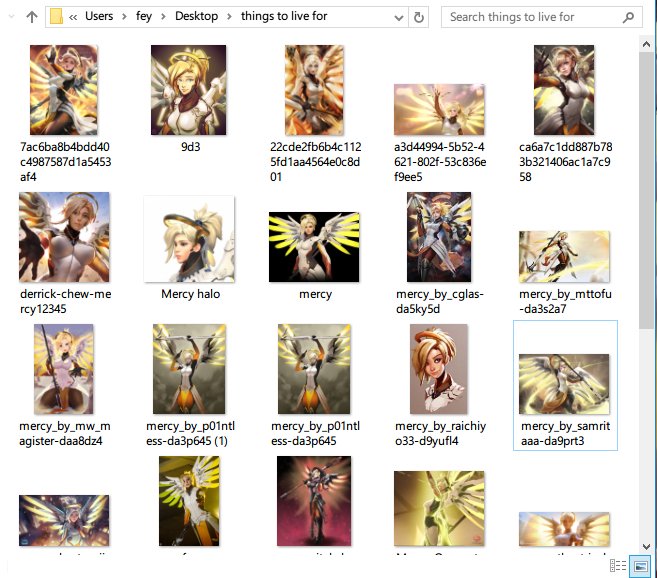This screenshot has width=657, height=578.
Task: Click the scrollbar up arrow
Action: (x=646, y=44)
